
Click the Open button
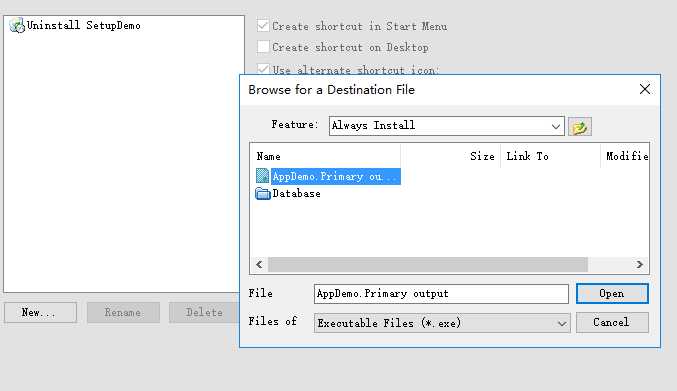pyautogui.click(x=612, y=293)
